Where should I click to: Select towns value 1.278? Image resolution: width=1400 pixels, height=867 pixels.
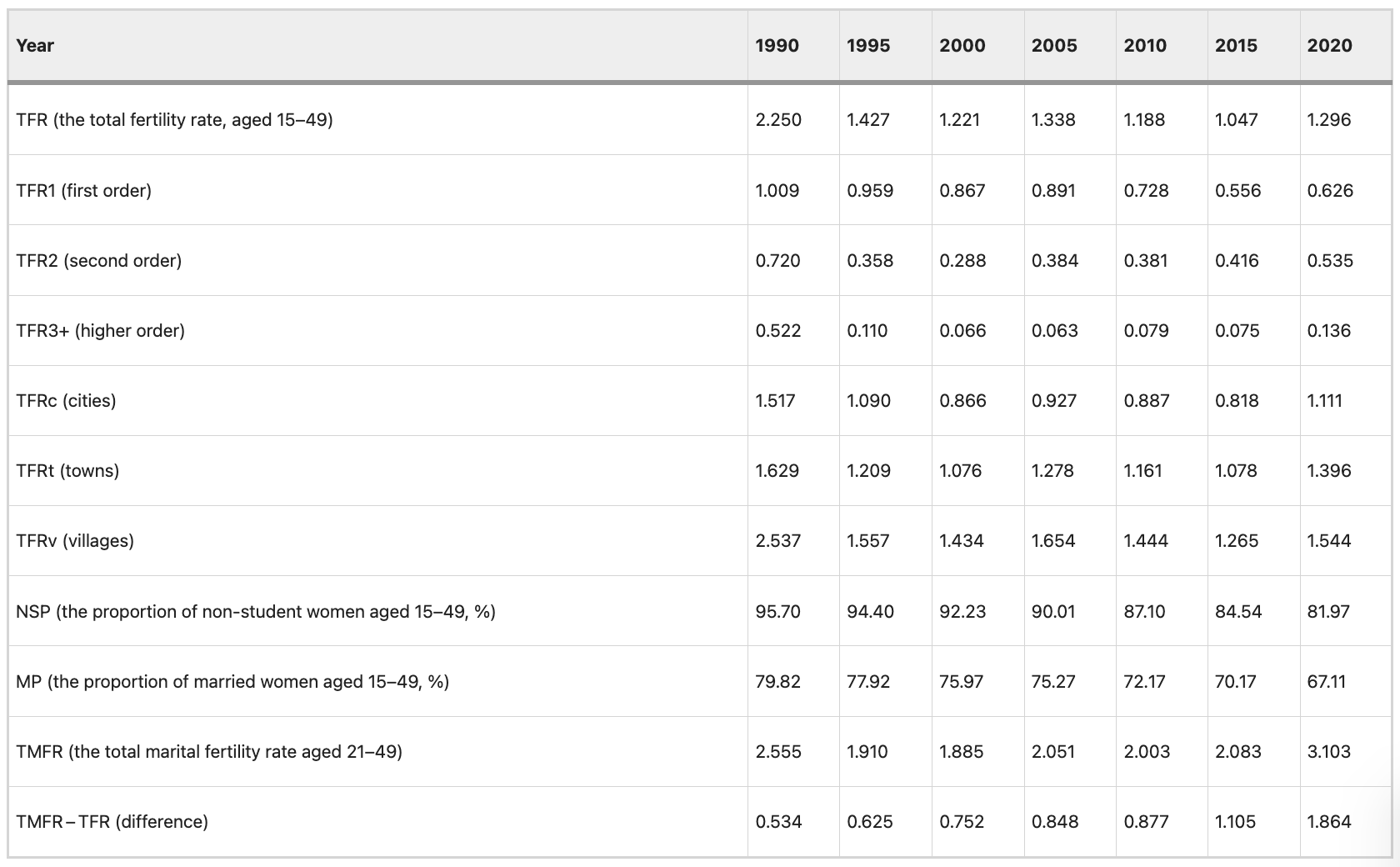tap(1053, 471)
